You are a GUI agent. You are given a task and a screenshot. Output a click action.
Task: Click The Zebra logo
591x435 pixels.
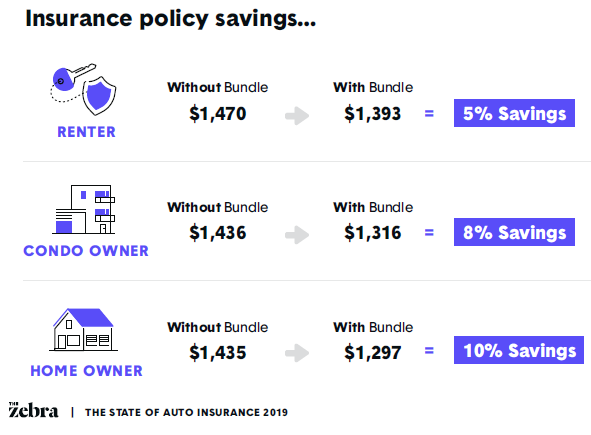pyautogui.click(x=34, y=410)
